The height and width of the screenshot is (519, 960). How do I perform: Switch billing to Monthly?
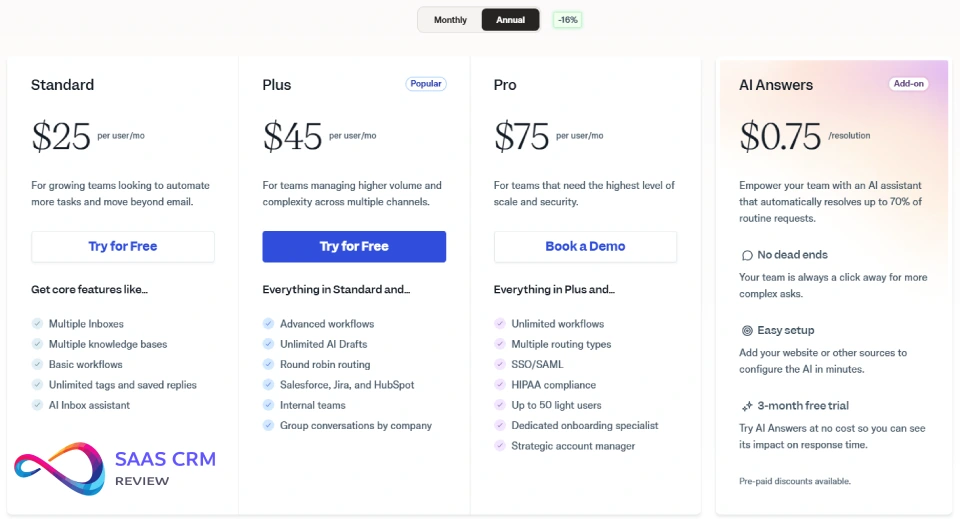click(450, 20)
